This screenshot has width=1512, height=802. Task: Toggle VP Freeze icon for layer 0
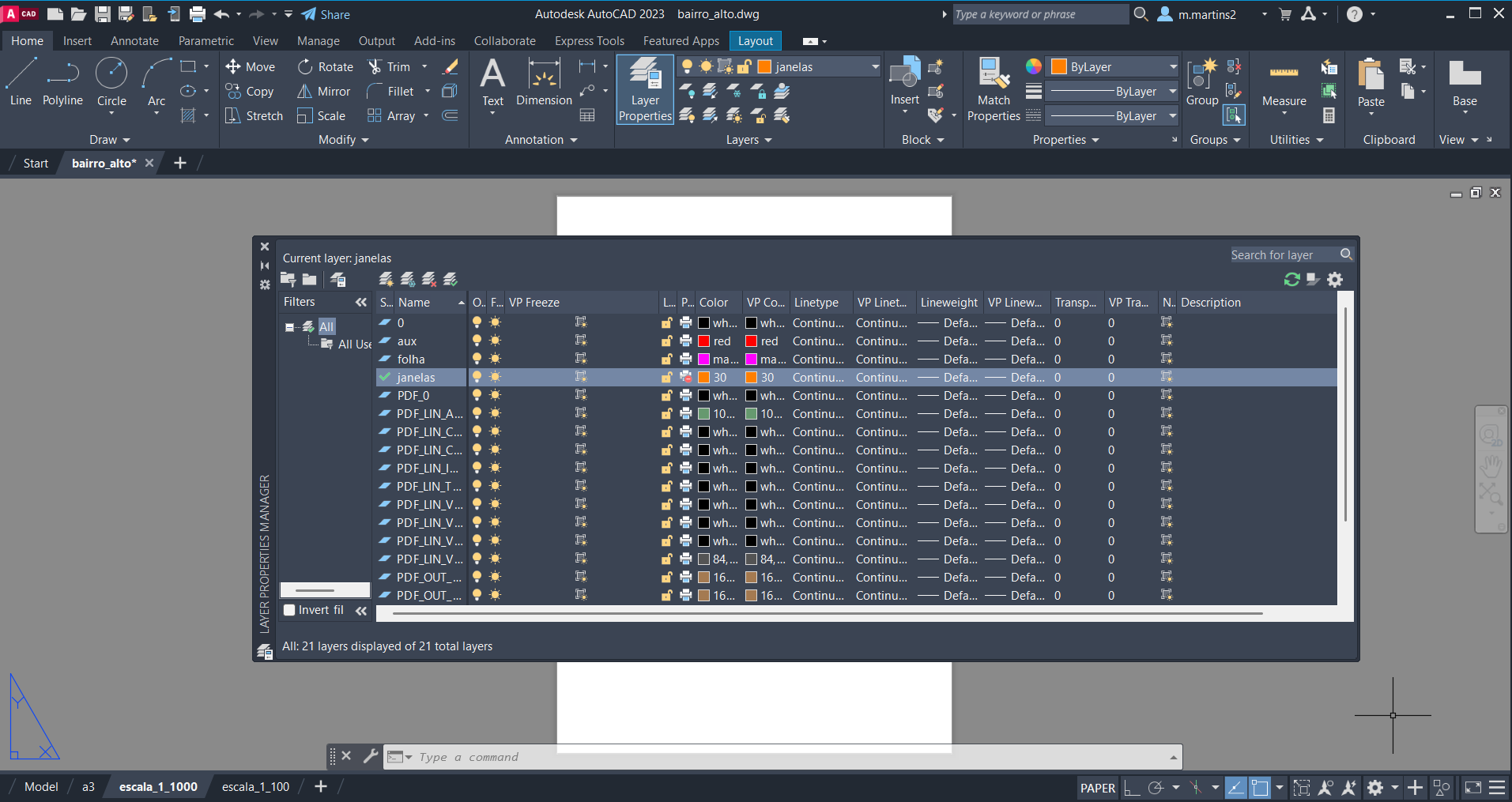[x=581, y=322]
